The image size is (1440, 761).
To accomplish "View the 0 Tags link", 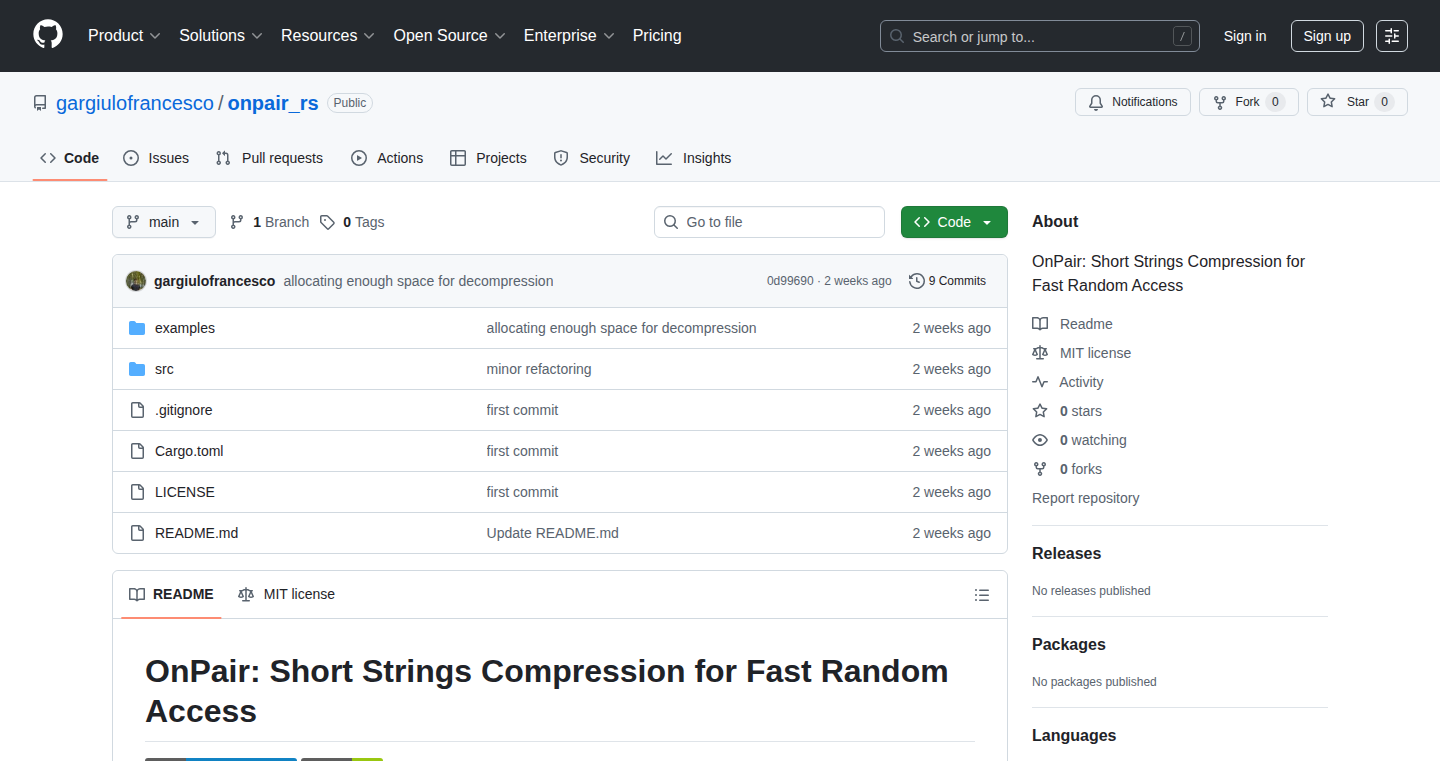I will [352, 222].
